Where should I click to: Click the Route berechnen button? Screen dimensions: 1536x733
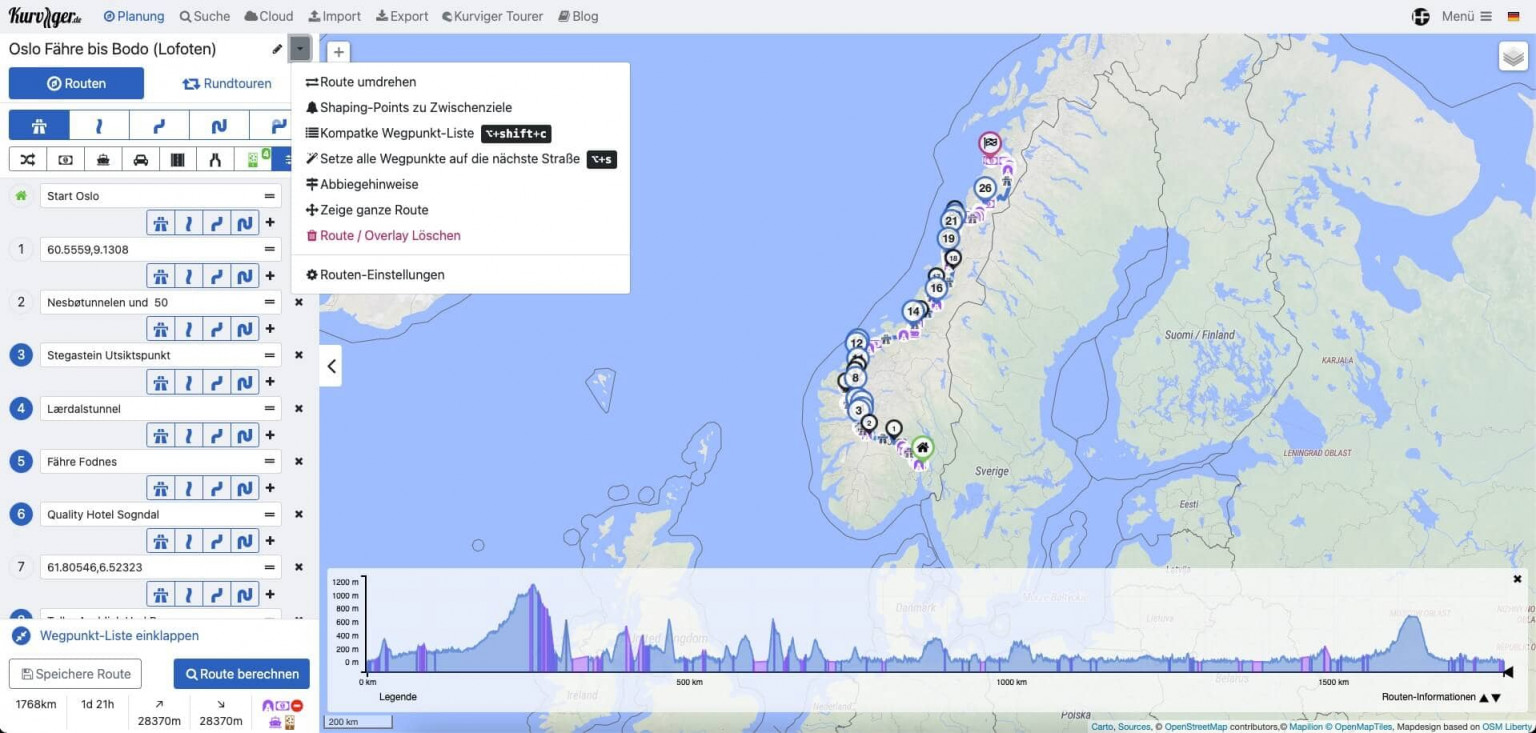tap(242, 674)
